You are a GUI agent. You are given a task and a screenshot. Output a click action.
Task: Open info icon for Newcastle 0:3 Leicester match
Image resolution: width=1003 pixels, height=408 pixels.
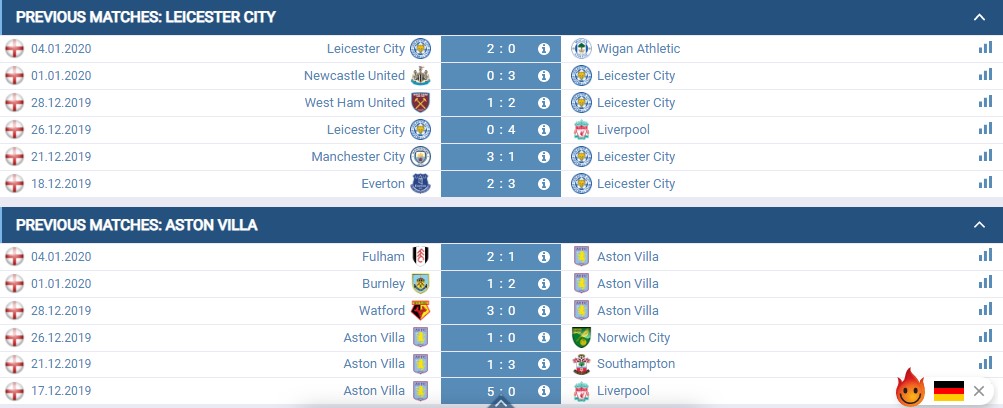tap(544, 75)
